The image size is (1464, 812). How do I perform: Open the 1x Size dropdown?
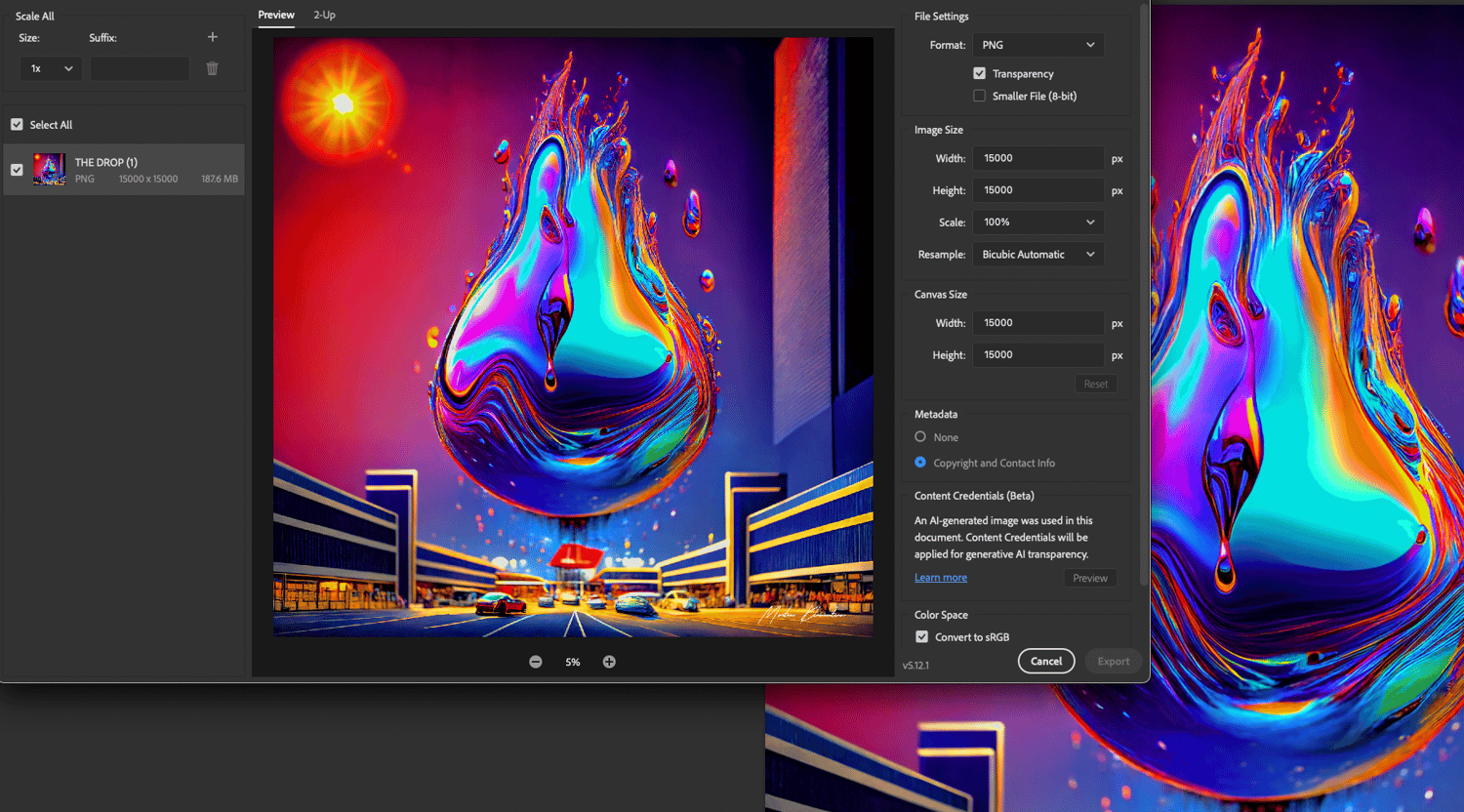[x=51, y=68]
